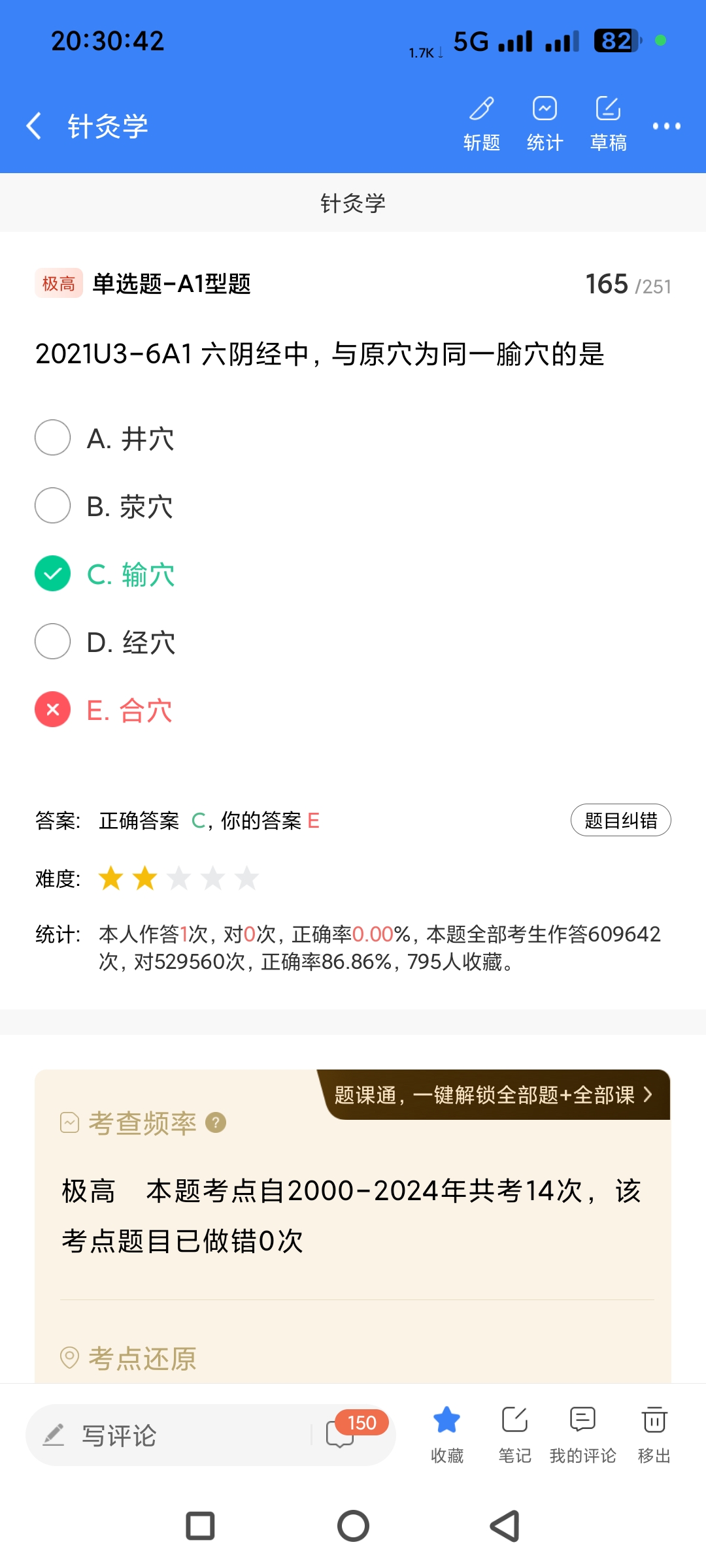Image resolution: width=706 pixels, height=1568 pixels.
Task: Select option B. 荥穴
Action: coord(53,506)
